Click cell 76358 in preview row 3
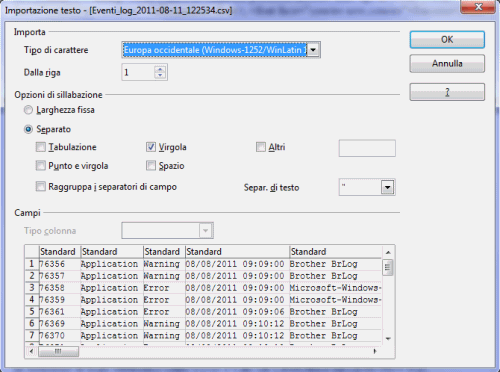Viewport: 500px width, 372px height. coord(59,288)
